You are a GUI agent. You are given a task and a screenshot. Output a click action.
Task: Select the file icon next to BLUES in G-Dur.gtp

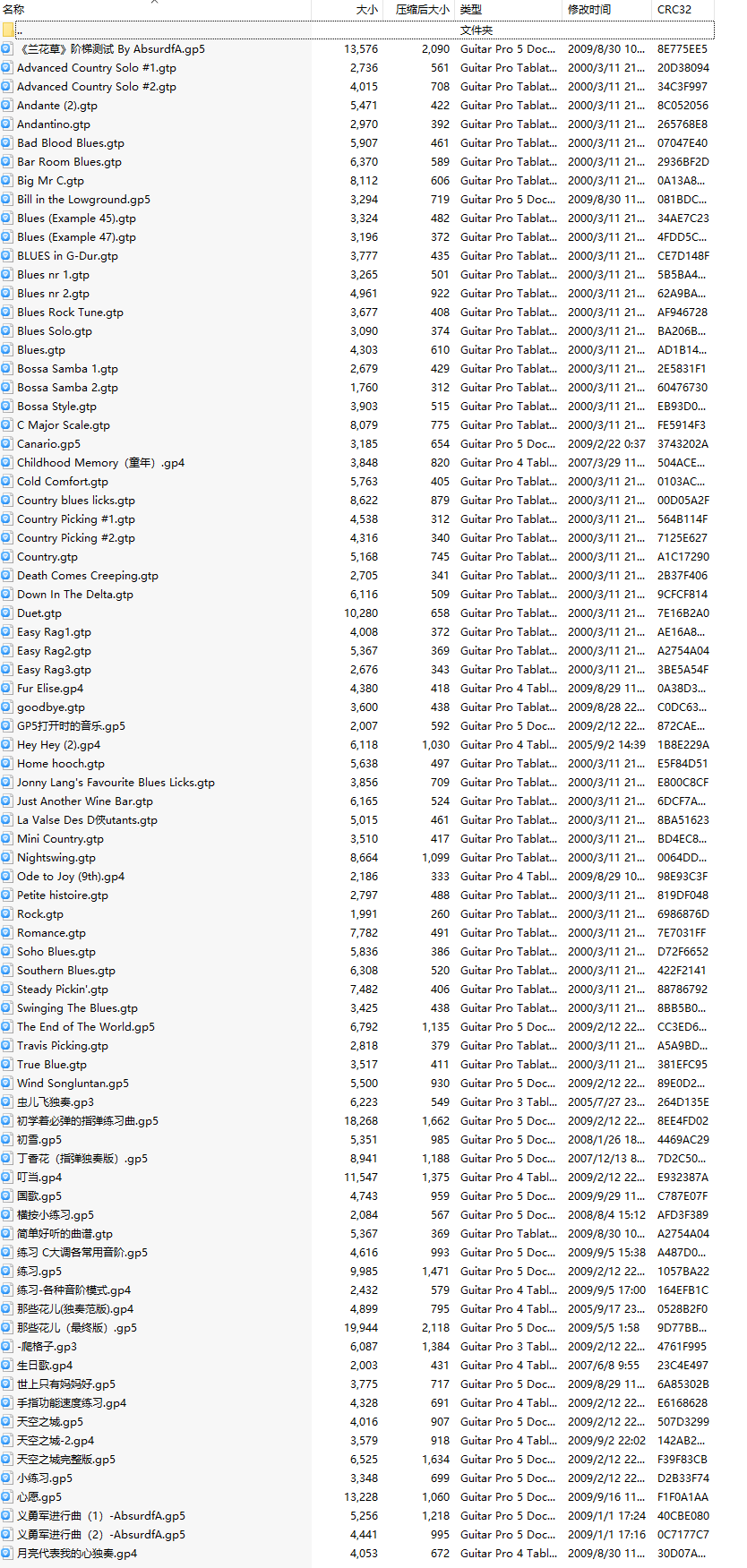[x=7, y=256]
